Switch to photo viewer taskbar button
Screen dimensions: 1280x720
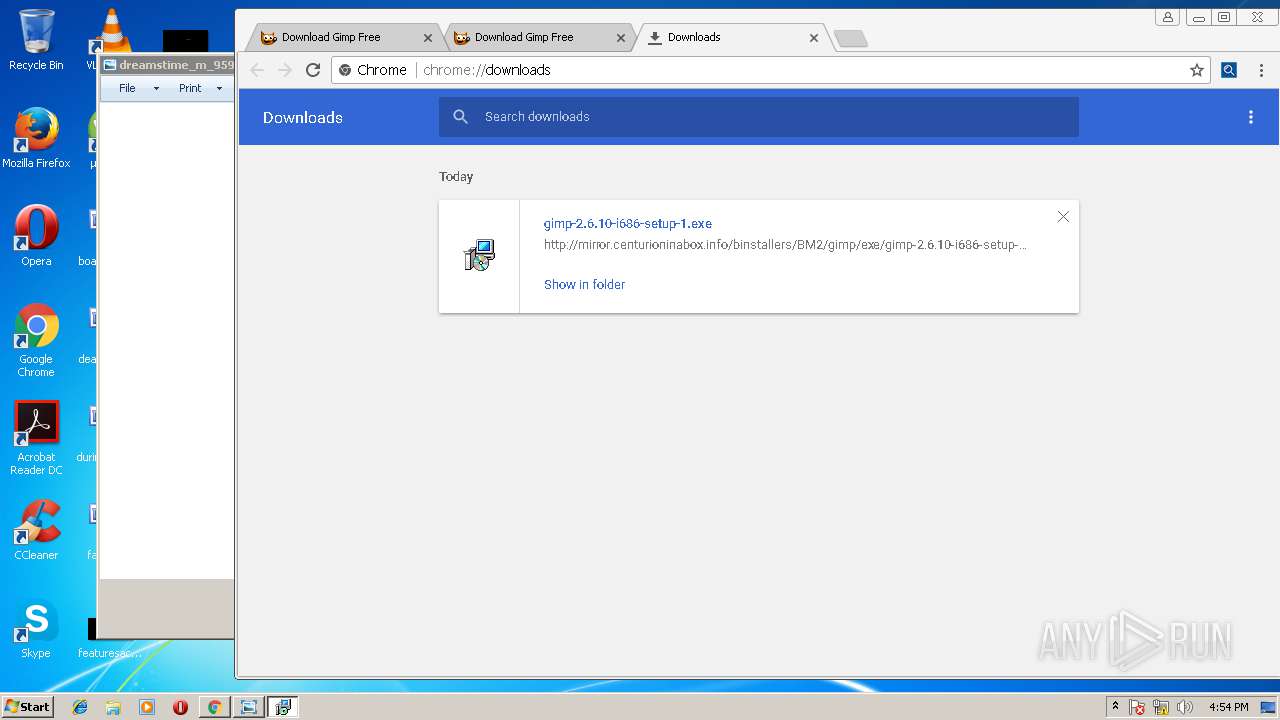248,707
